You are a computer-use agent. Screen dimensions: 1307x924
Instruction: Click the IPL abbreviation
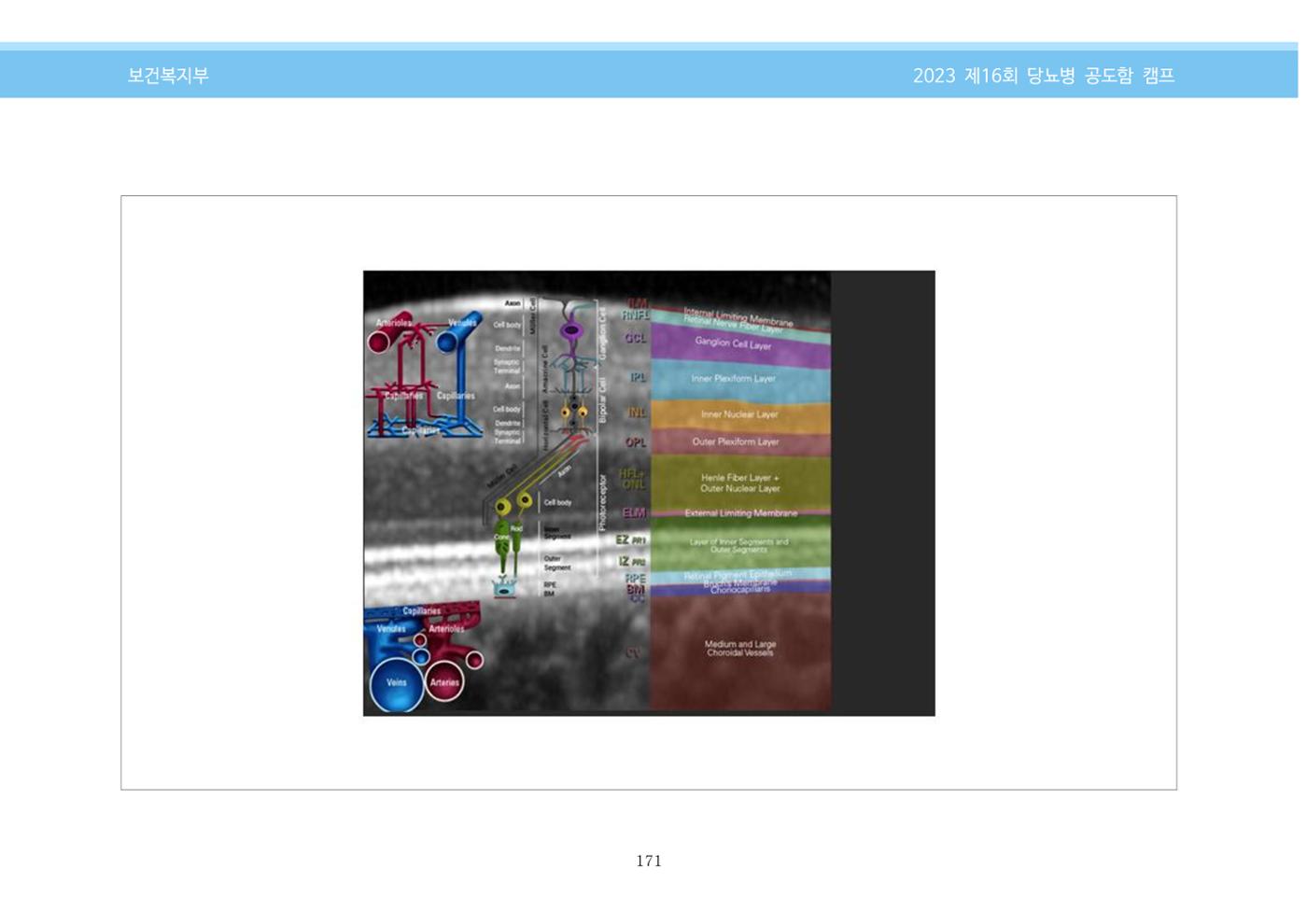tap(638, 377)
